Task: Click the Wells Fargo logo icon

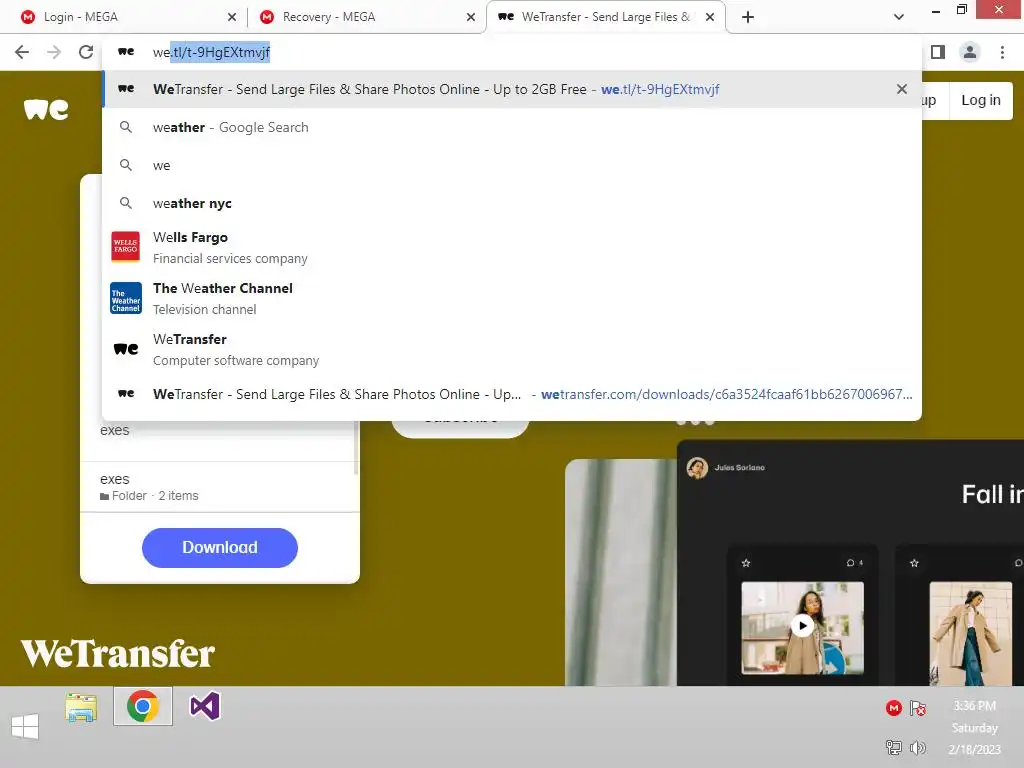Action: tap(125, 247)
